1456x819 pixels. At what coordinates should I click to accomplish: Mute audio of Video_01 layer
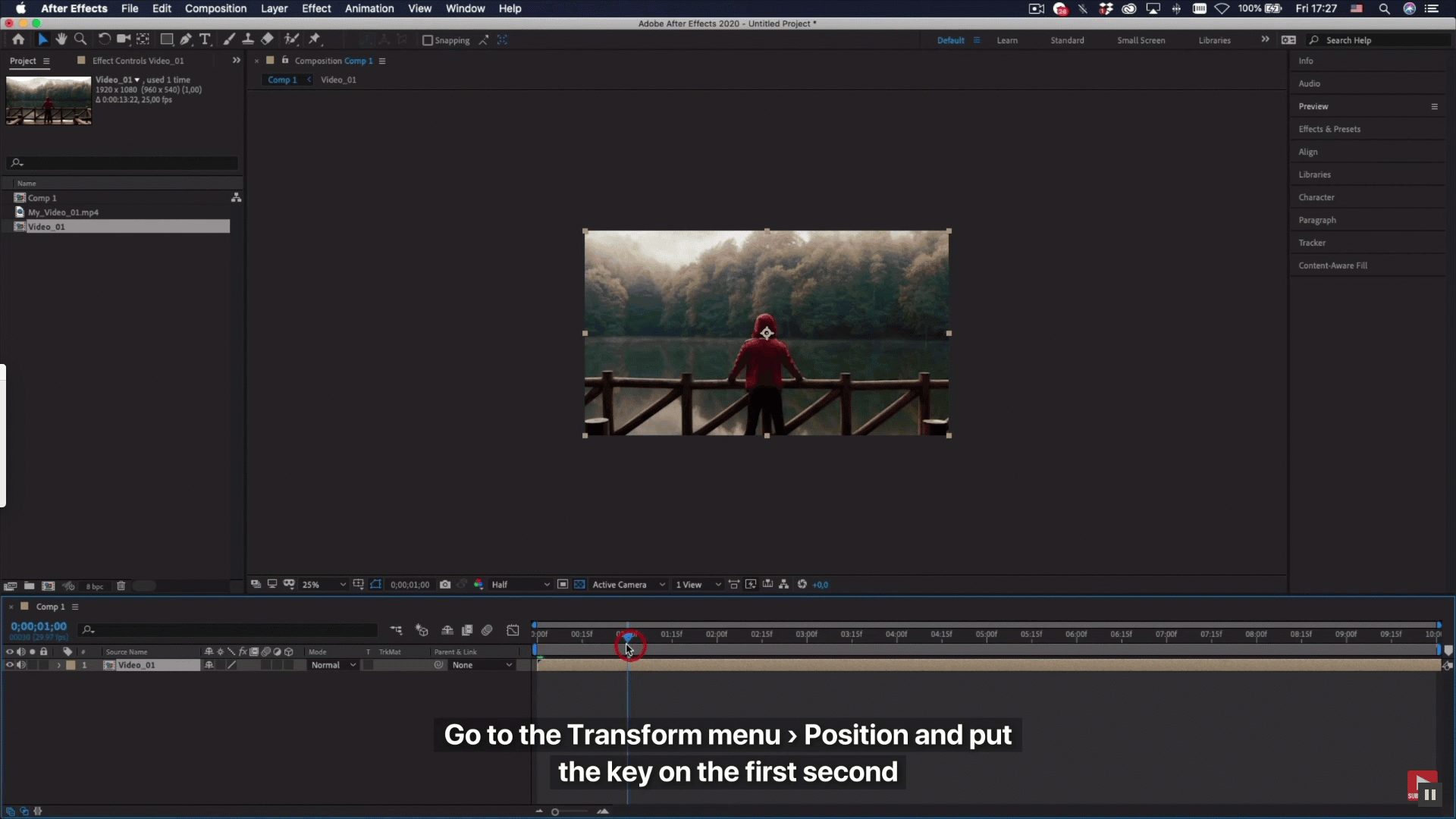point(21,665)
